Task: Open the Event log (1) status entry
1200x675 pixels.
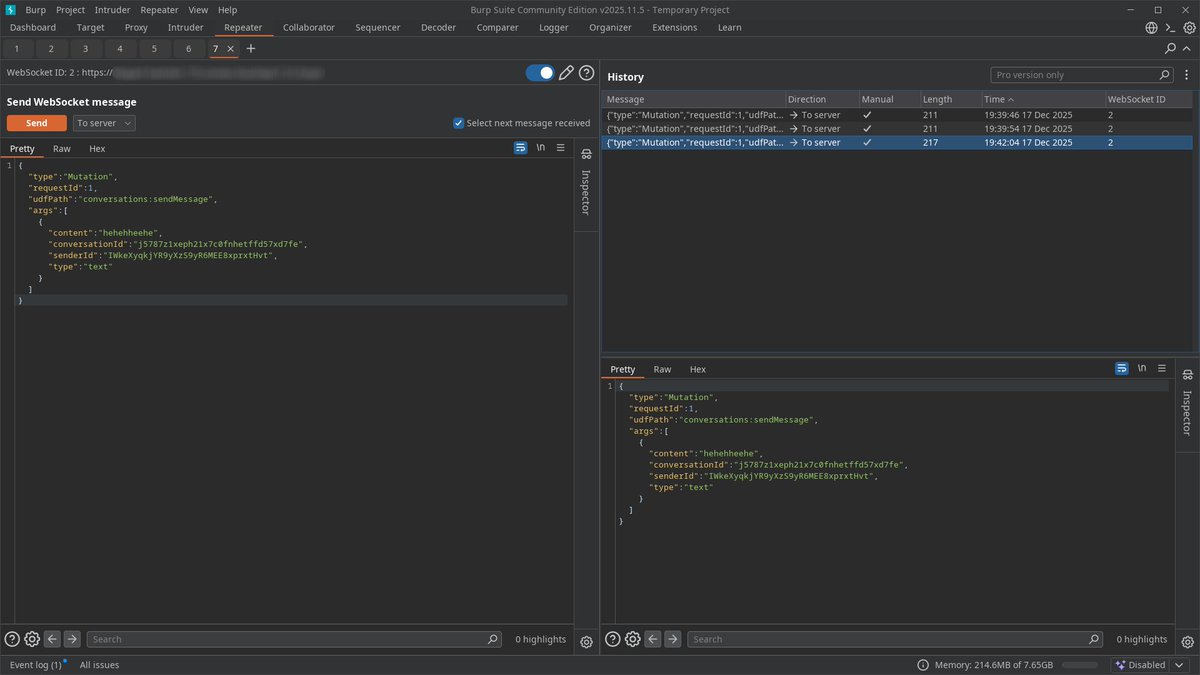Action: click(36, 665)
